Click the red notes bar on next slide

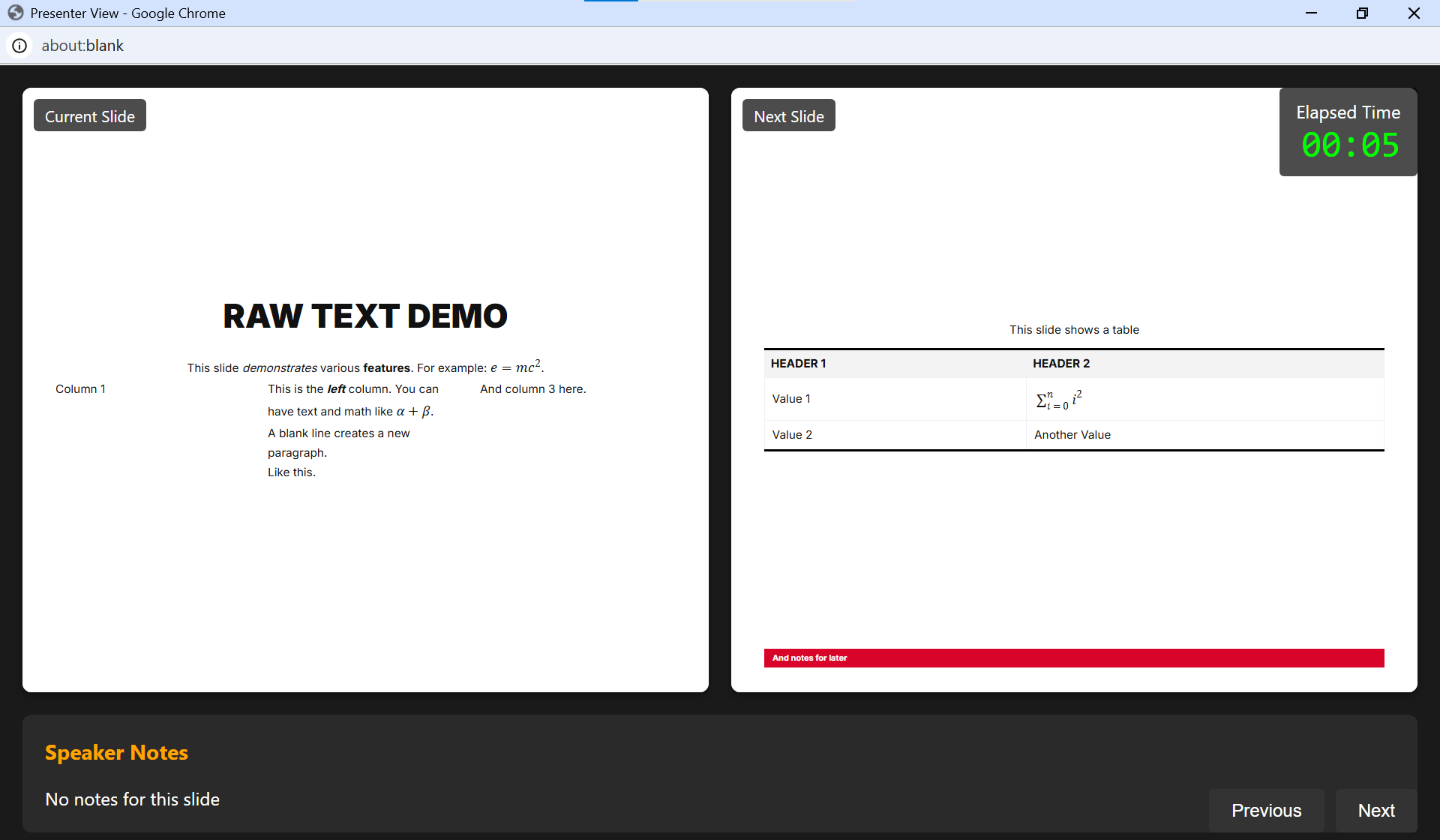[1073, 658]
